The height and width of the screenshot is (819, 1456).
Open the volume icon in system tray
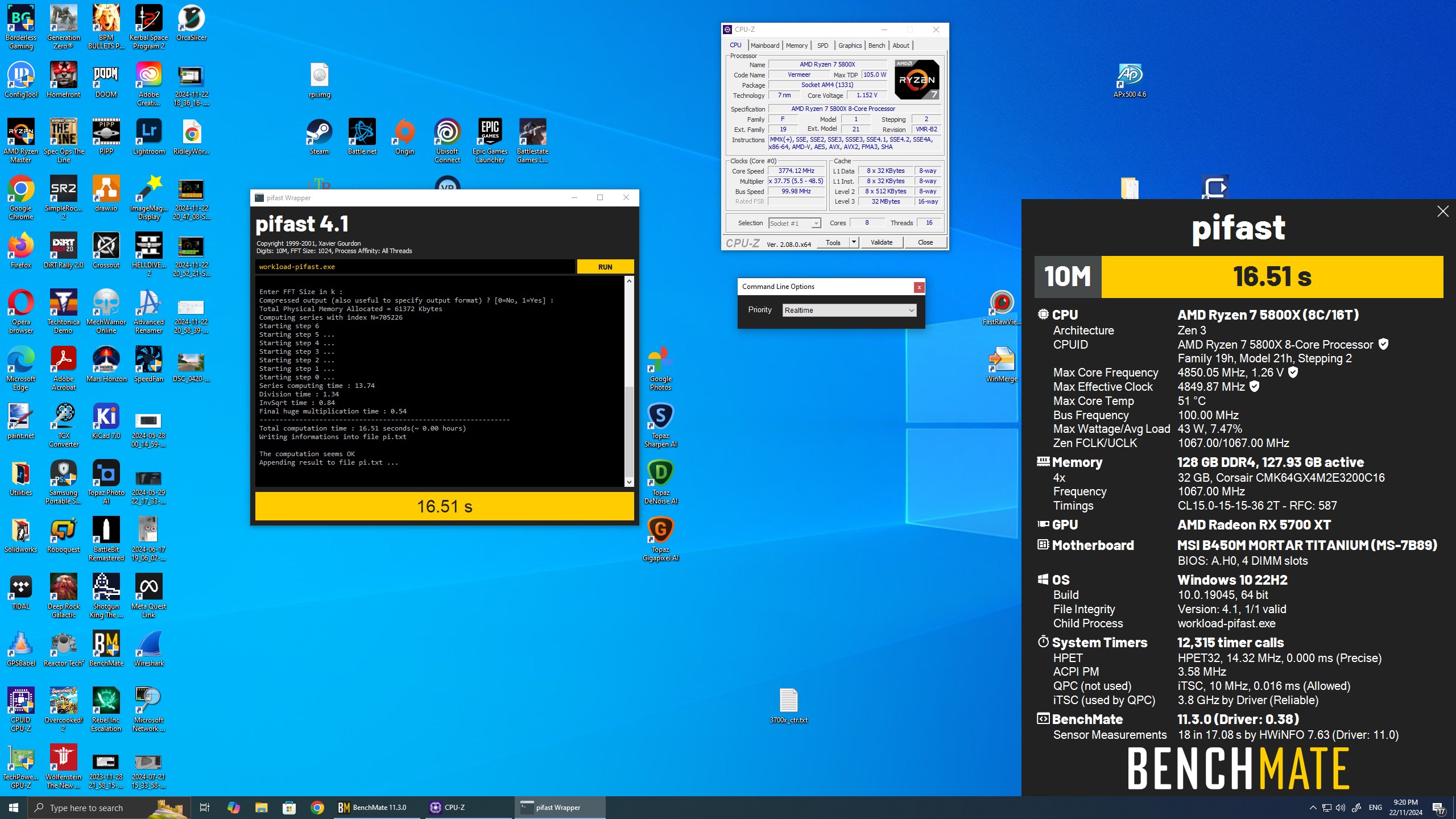click(1341, 808)
